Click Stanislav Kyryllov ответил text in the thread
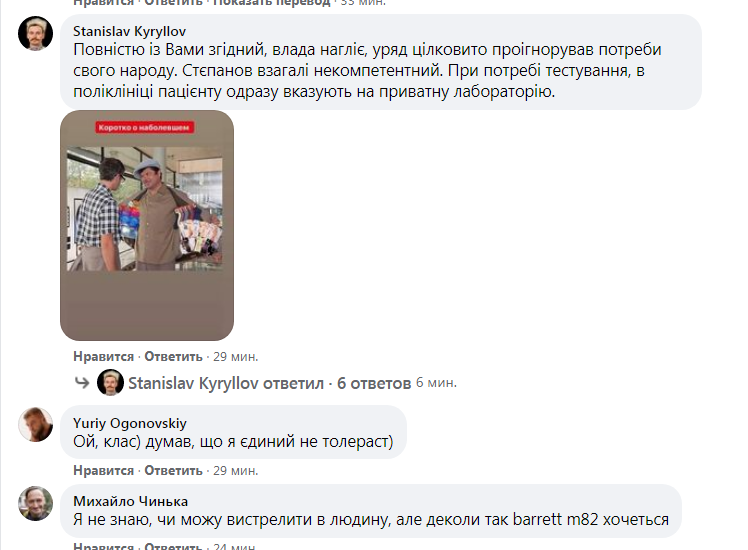This screenshot has height=550, width=748. [226, 383]
